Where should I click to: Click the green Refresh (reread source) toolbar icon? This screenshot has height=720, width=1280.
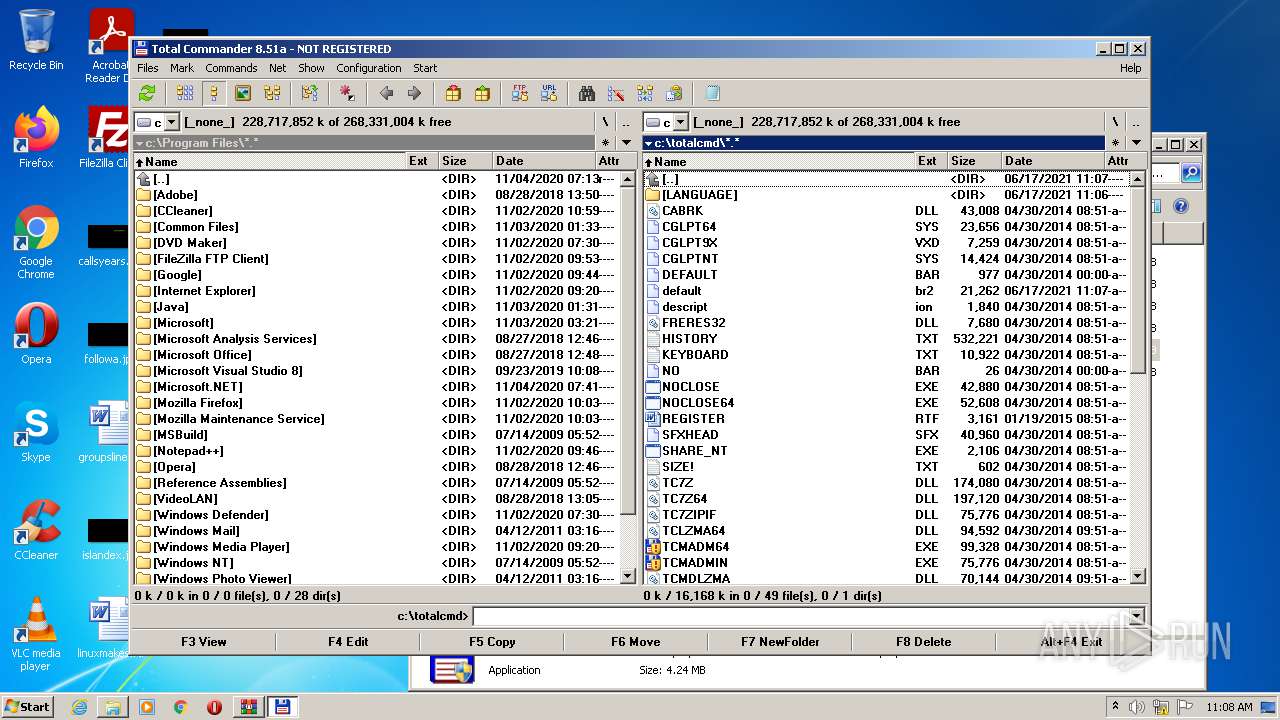(x=147, y=93)
